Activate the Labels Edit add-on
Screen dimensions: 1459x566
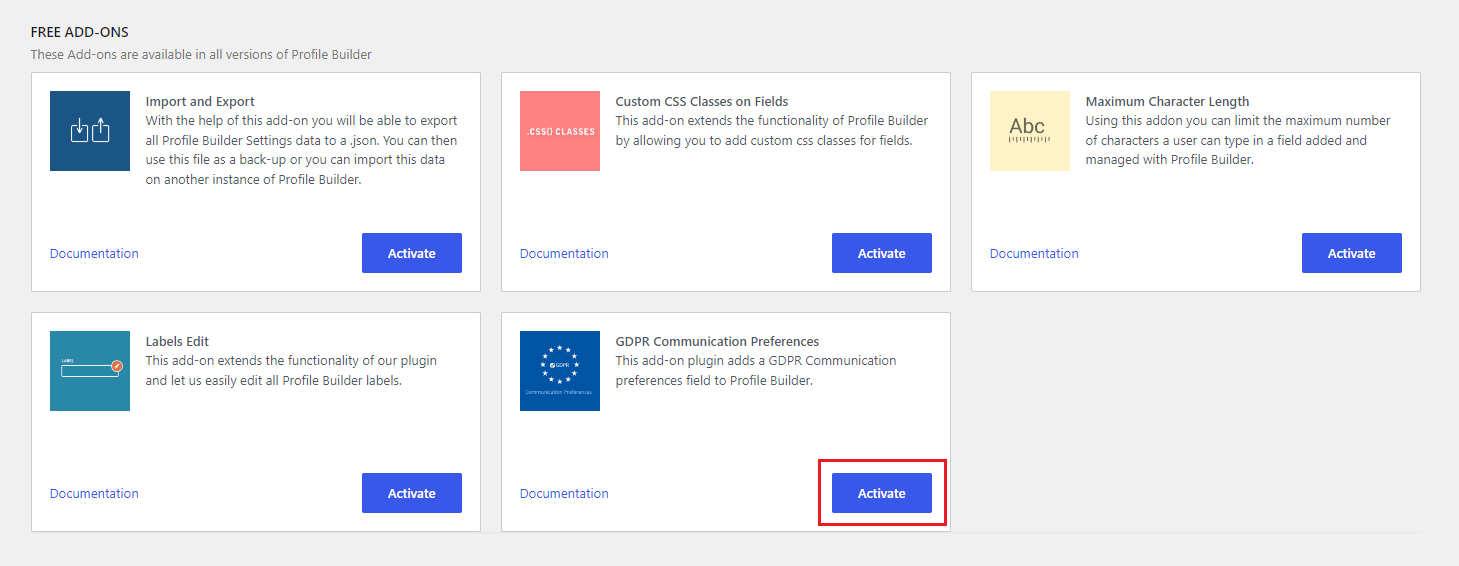point(412,493)
